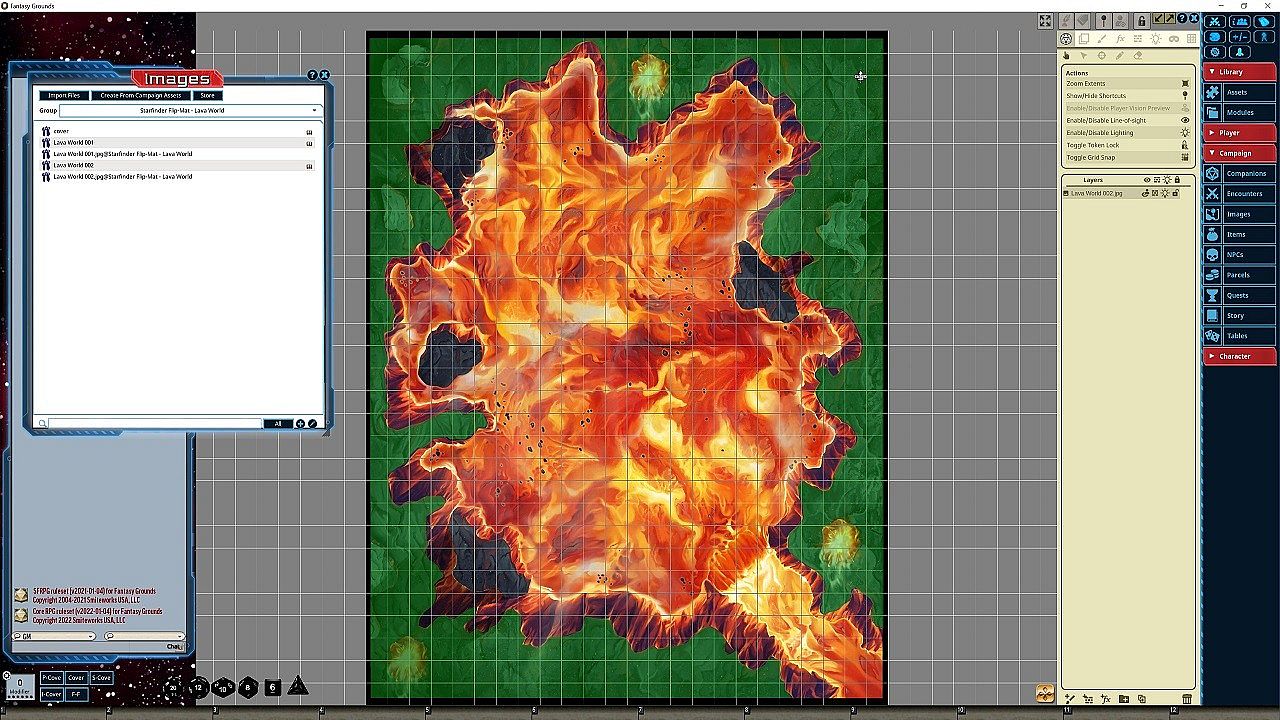Screen dimensions: 1280x720
Task: Toggle lock on Lava World 002.jpg layer
Action: pos(1175,193)
